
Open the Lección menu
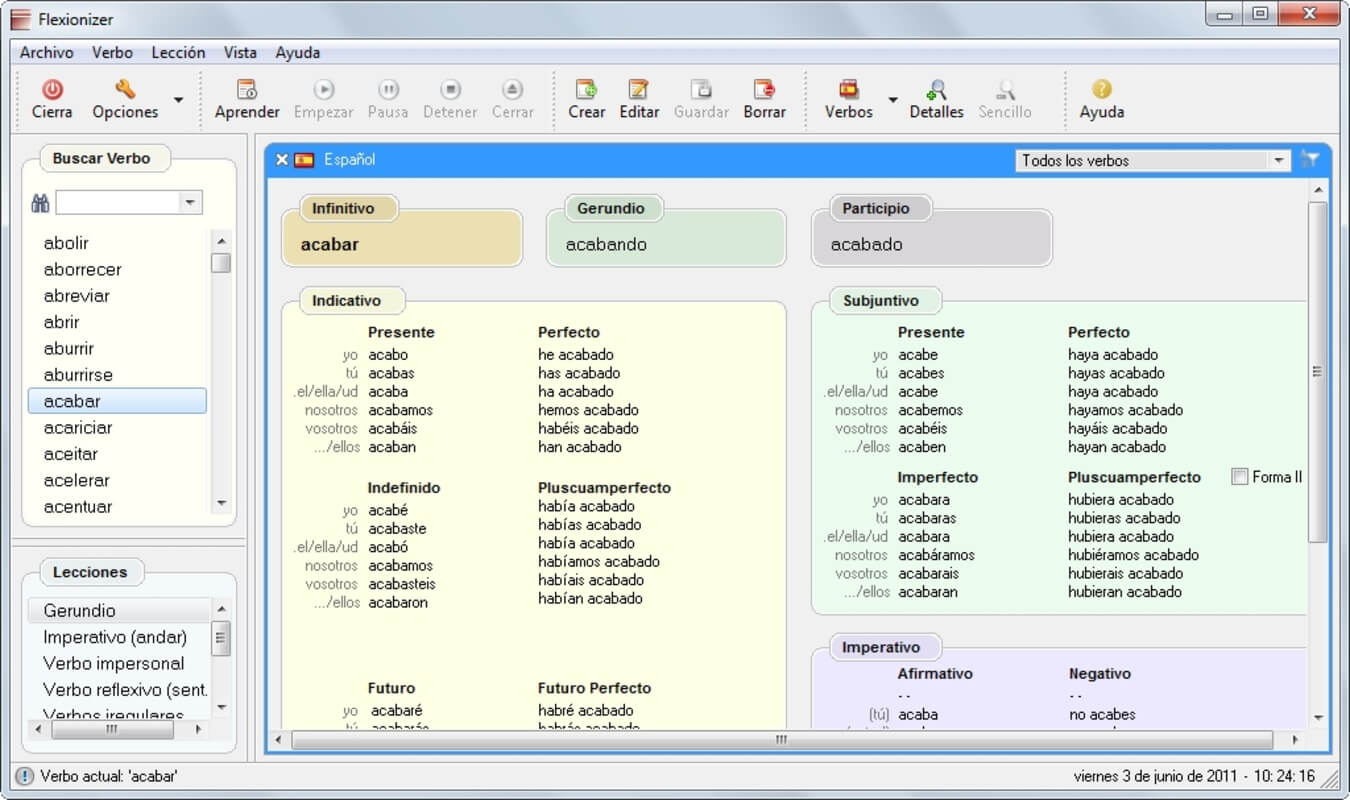click(178, 53)
